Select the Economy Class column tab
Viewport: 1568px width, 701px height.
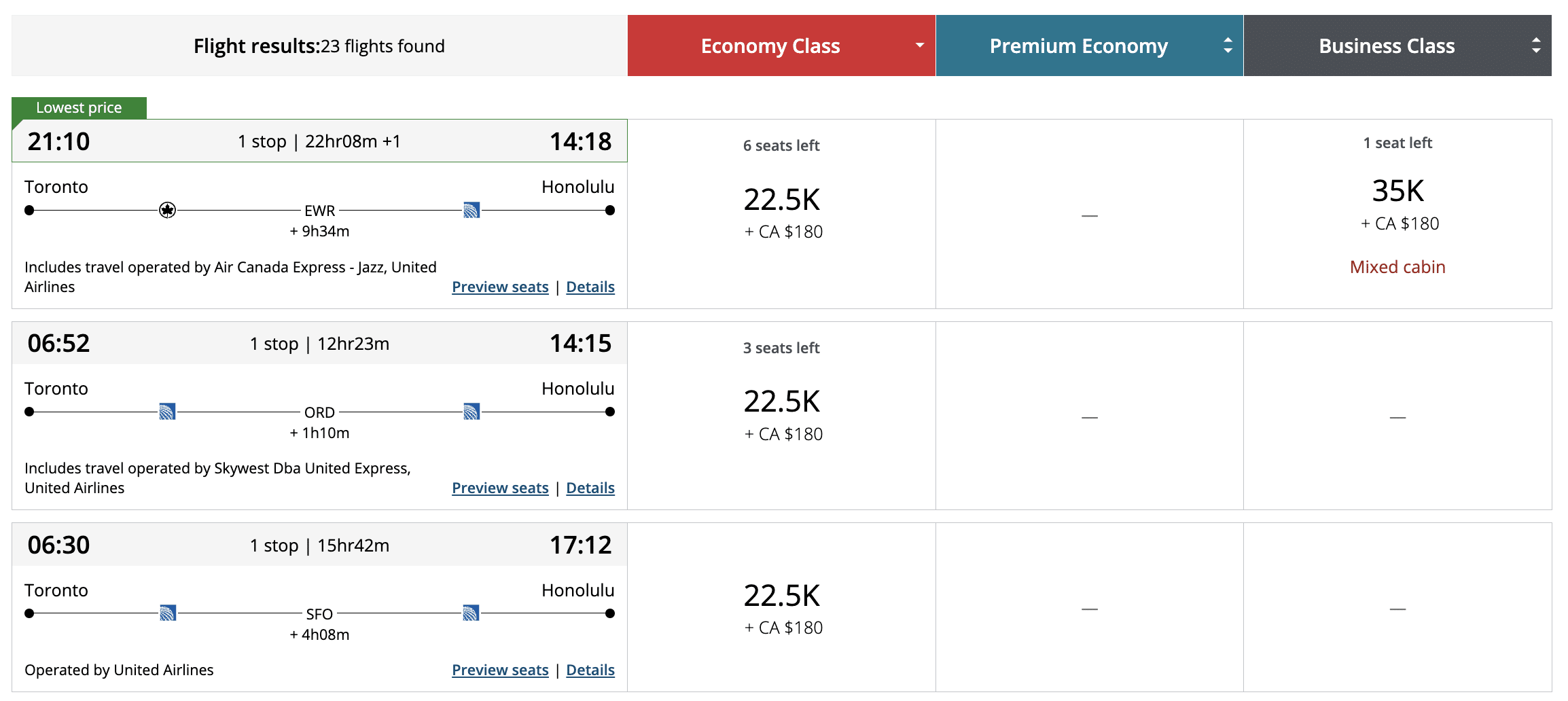tap(770, 46)
